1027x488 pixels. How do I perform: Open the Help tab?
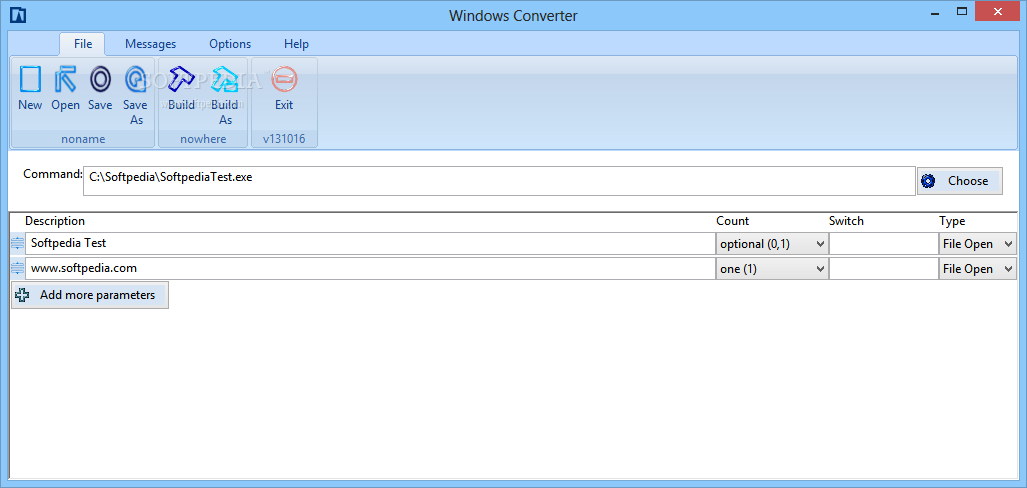[296, 44]
